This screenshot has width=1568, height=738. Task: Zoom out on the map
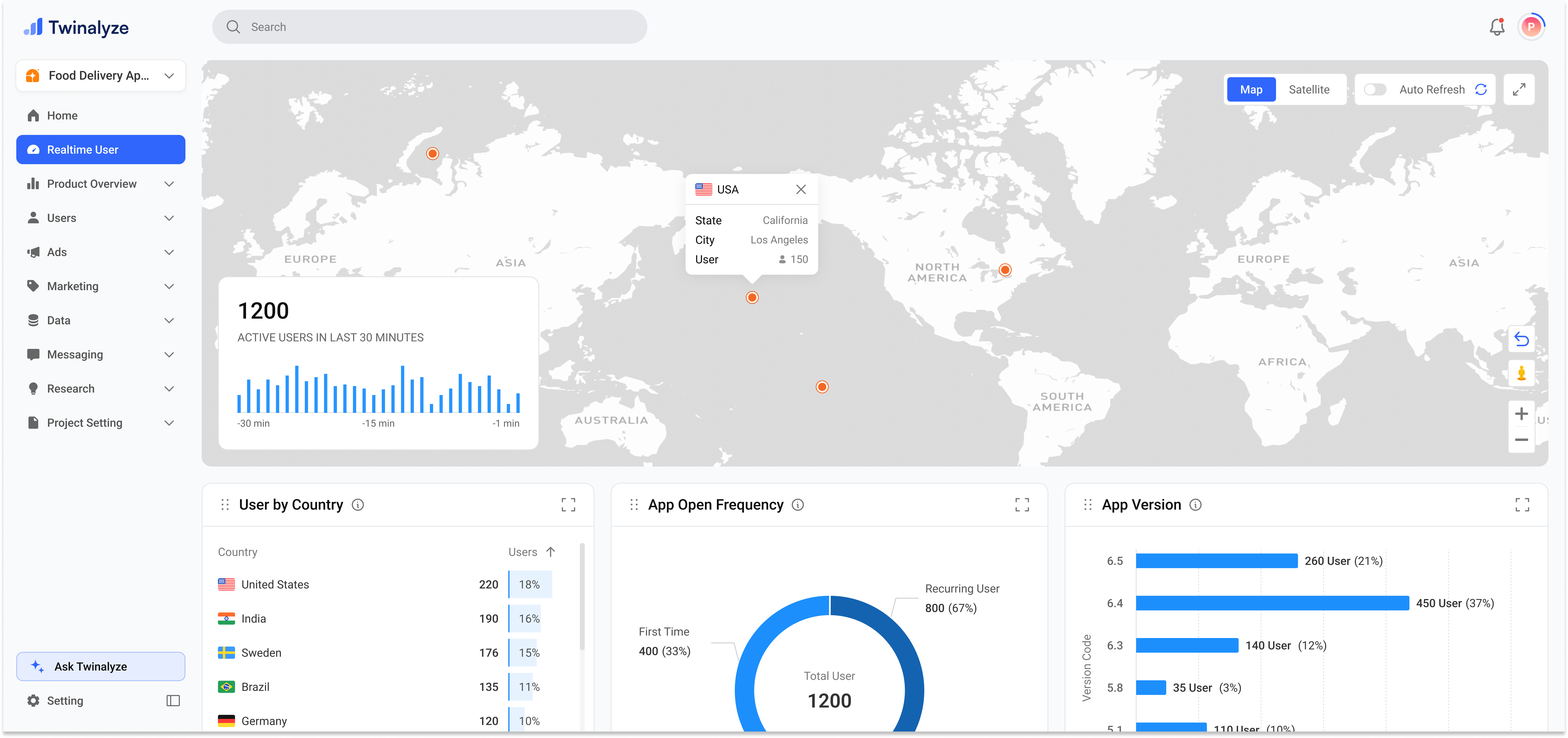(x=1521, y=440)
